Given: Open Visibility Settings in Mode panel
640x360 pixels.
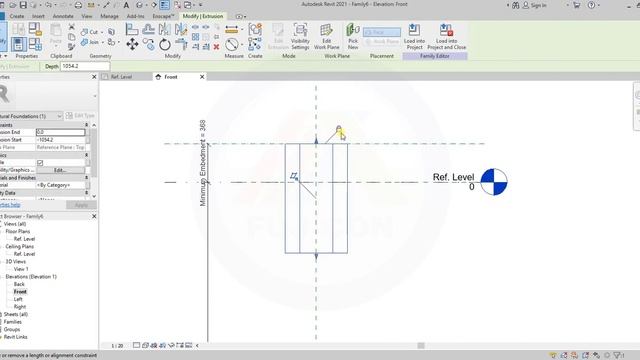Looking at the screenshot, I should point(300,36).
